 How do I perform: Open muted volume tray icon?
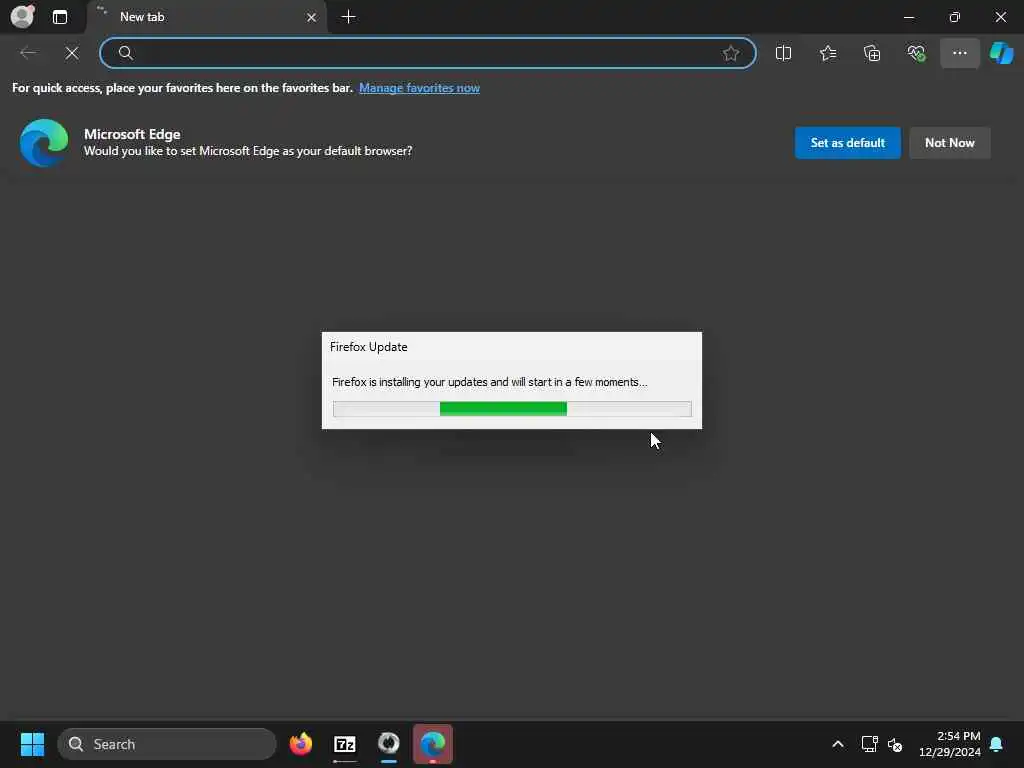895,744
